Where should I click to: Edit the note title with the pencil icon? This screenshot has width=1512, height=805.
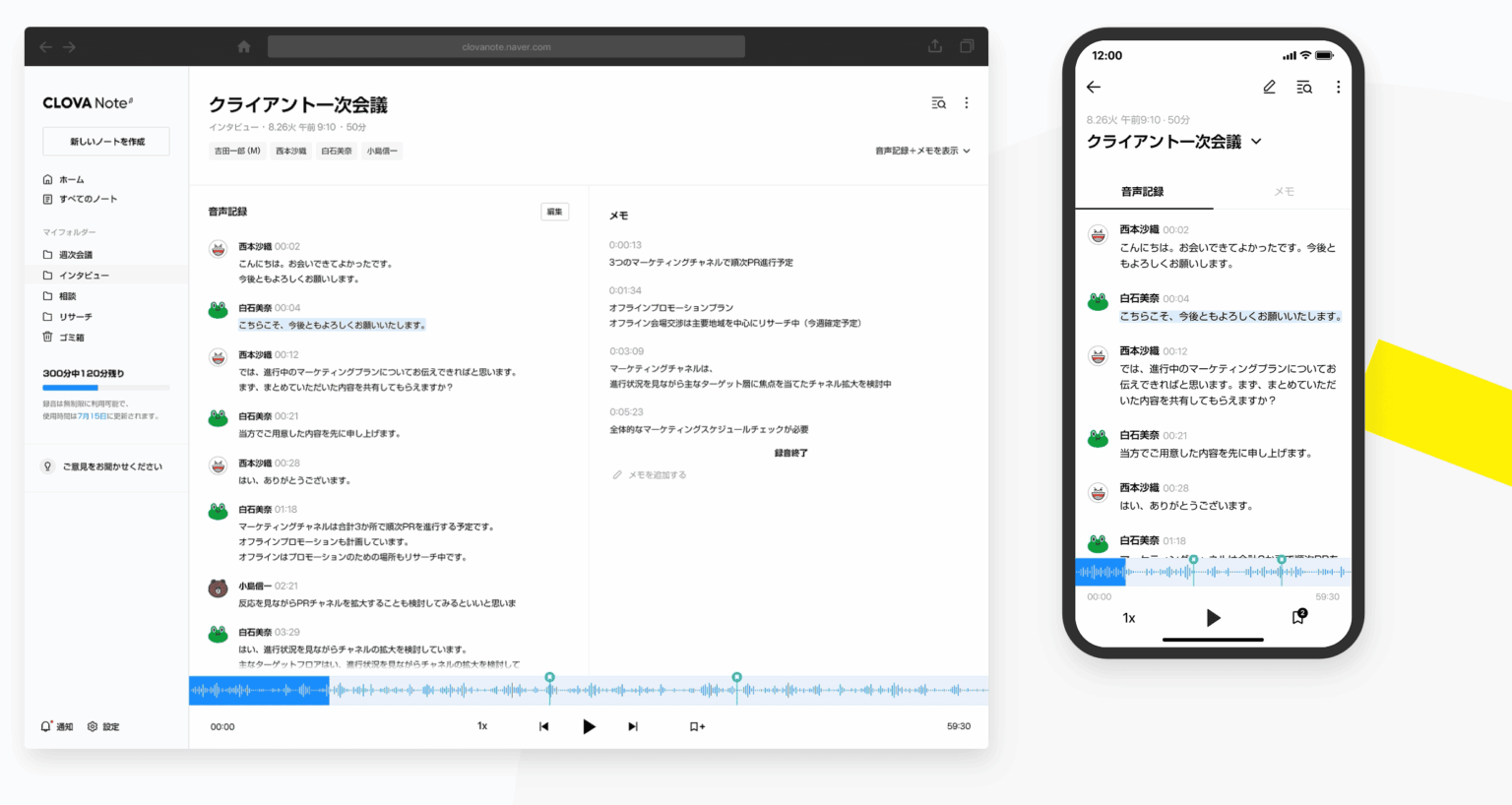tap(1269, 87)
